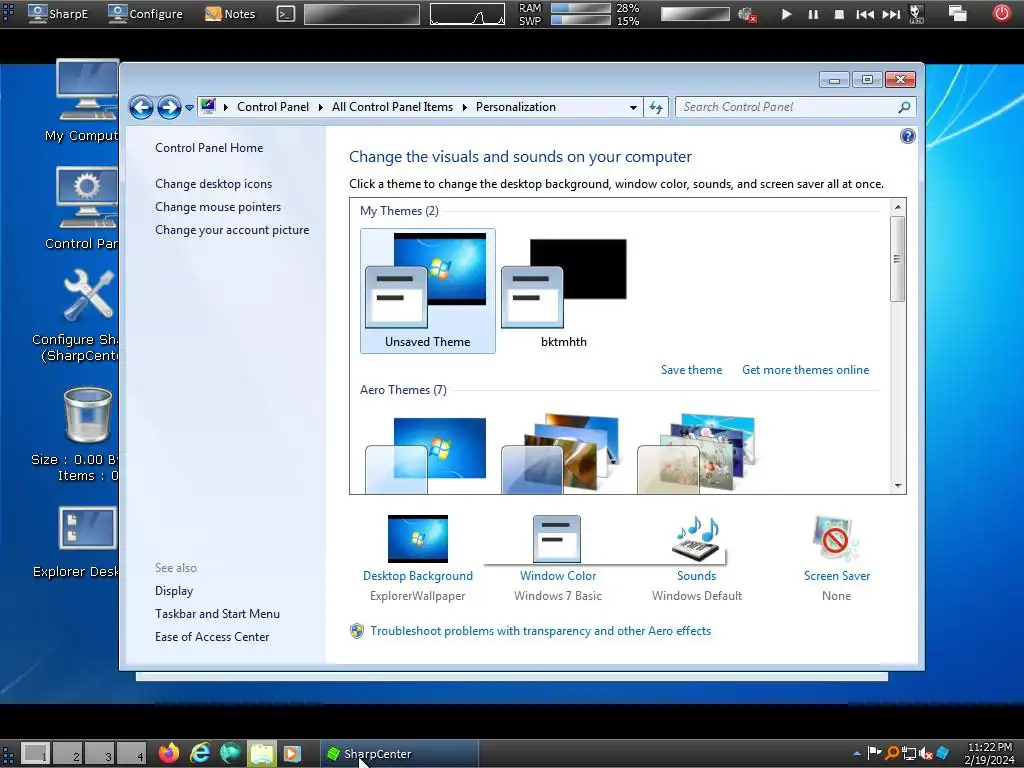Screen dimensions: 1024x768
Task: Click the RAM usage bar
Action: (x=581, y=8)
